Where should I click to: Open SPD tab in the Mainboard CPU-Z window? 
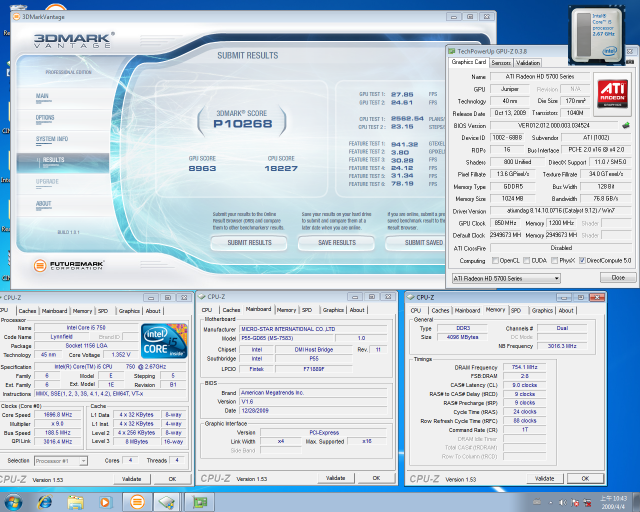tap(307, 310)
